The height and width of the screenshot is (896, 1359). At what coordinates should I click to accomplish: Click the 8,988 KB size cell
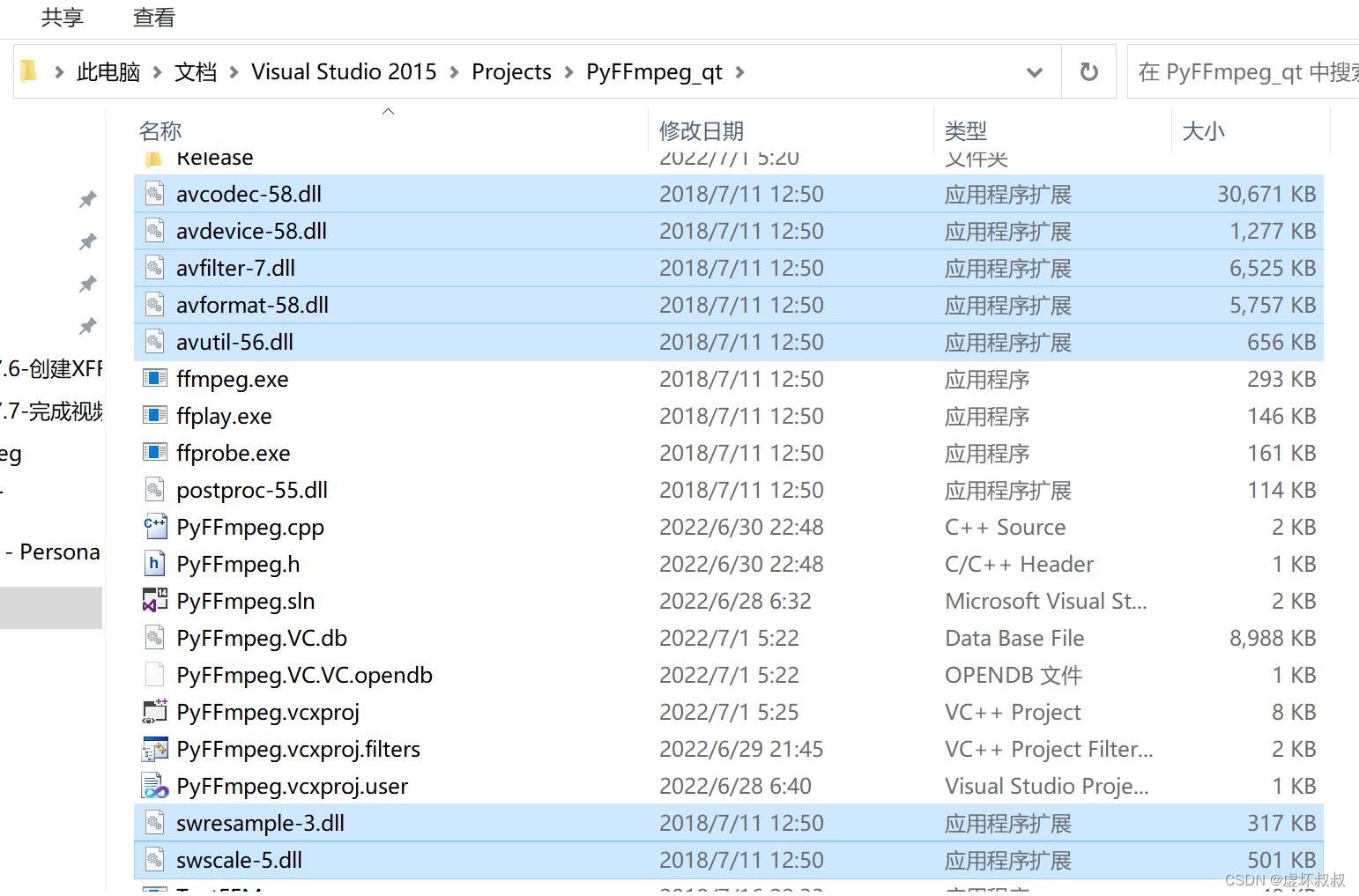point(1273,638)
